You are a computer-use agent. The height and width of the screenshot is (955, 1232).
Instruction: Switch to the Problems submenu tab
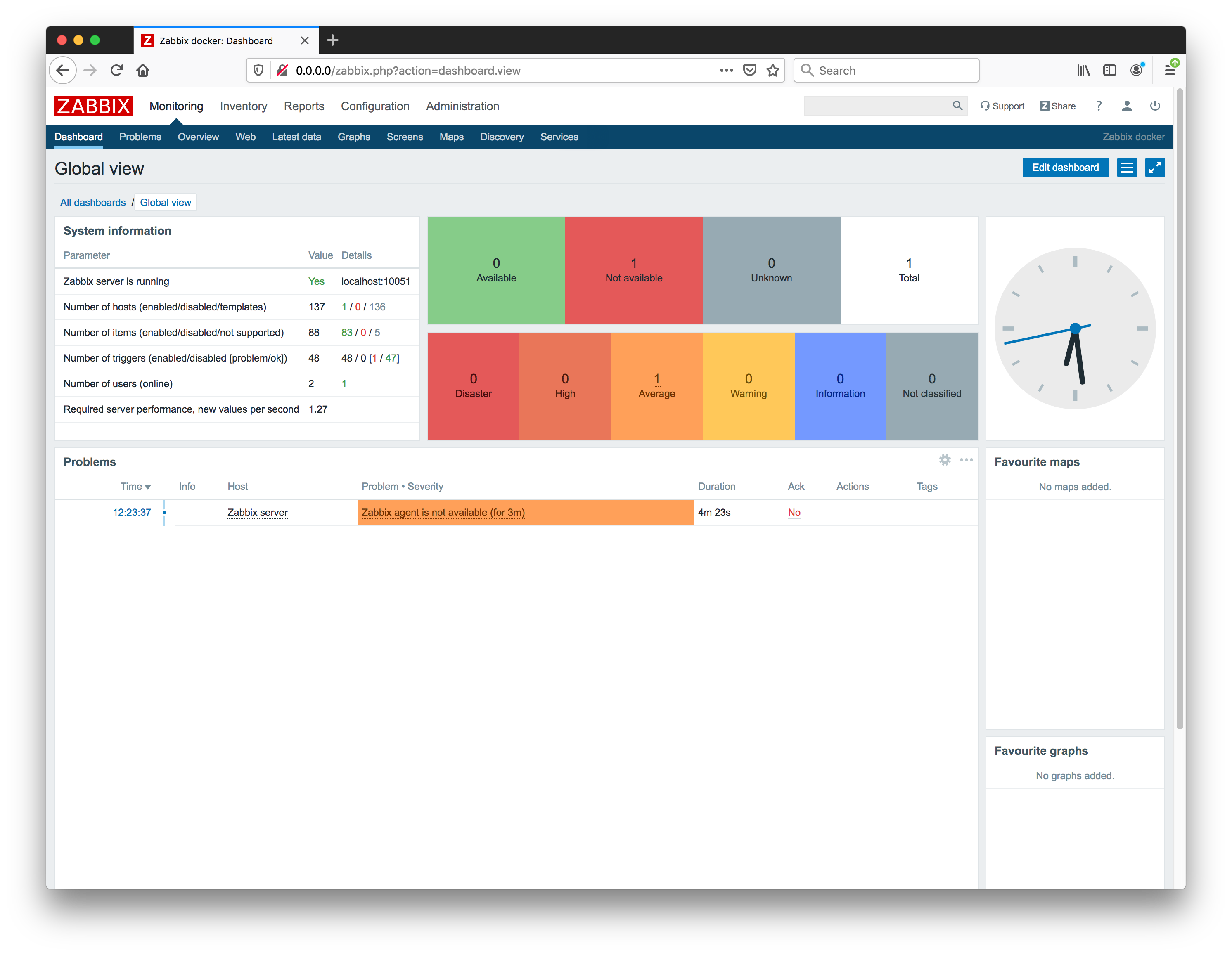pos(140,137)
